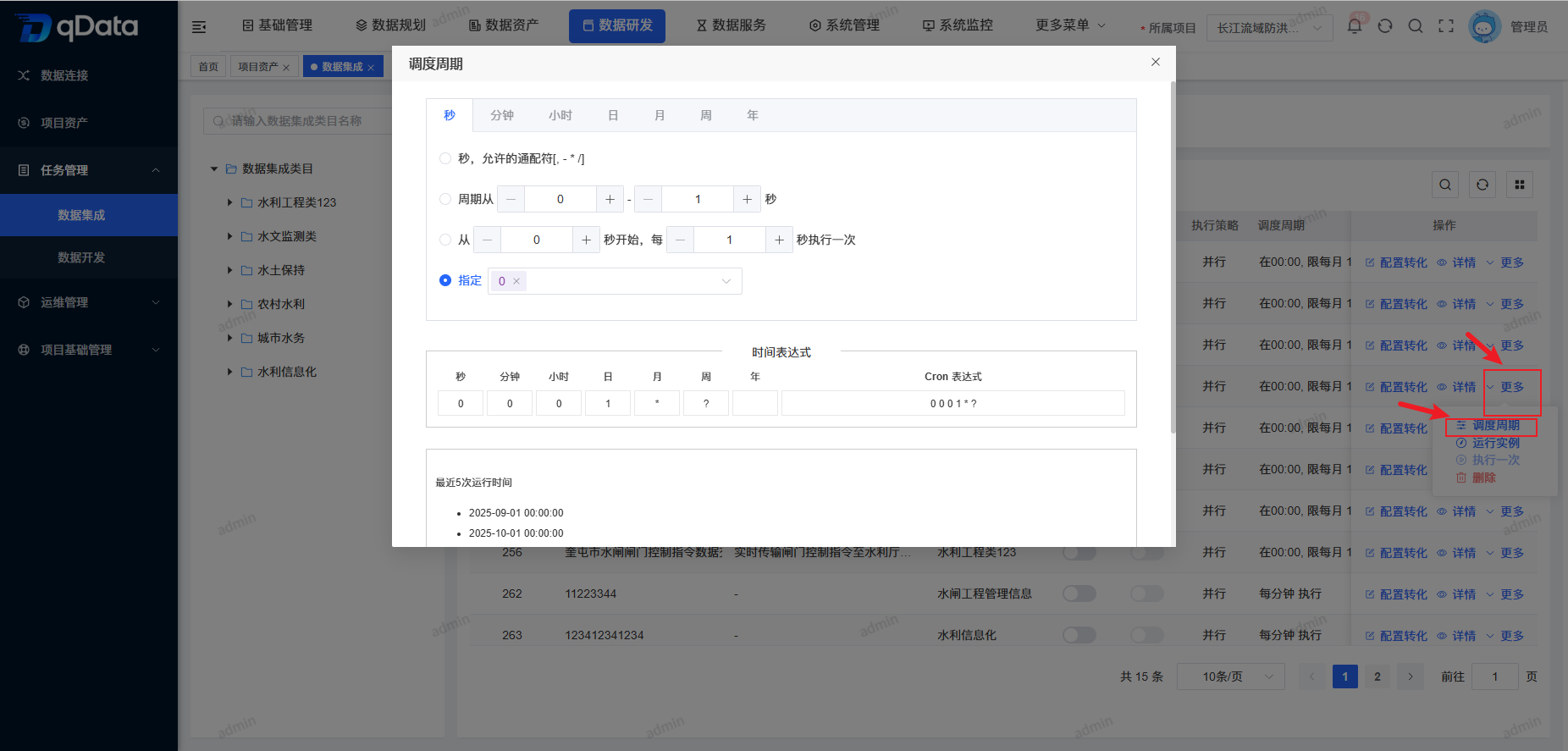This screenshot has height=751, width=1568.
Task: Collapse the 任务管理 sidebar group
Action: 89,170
